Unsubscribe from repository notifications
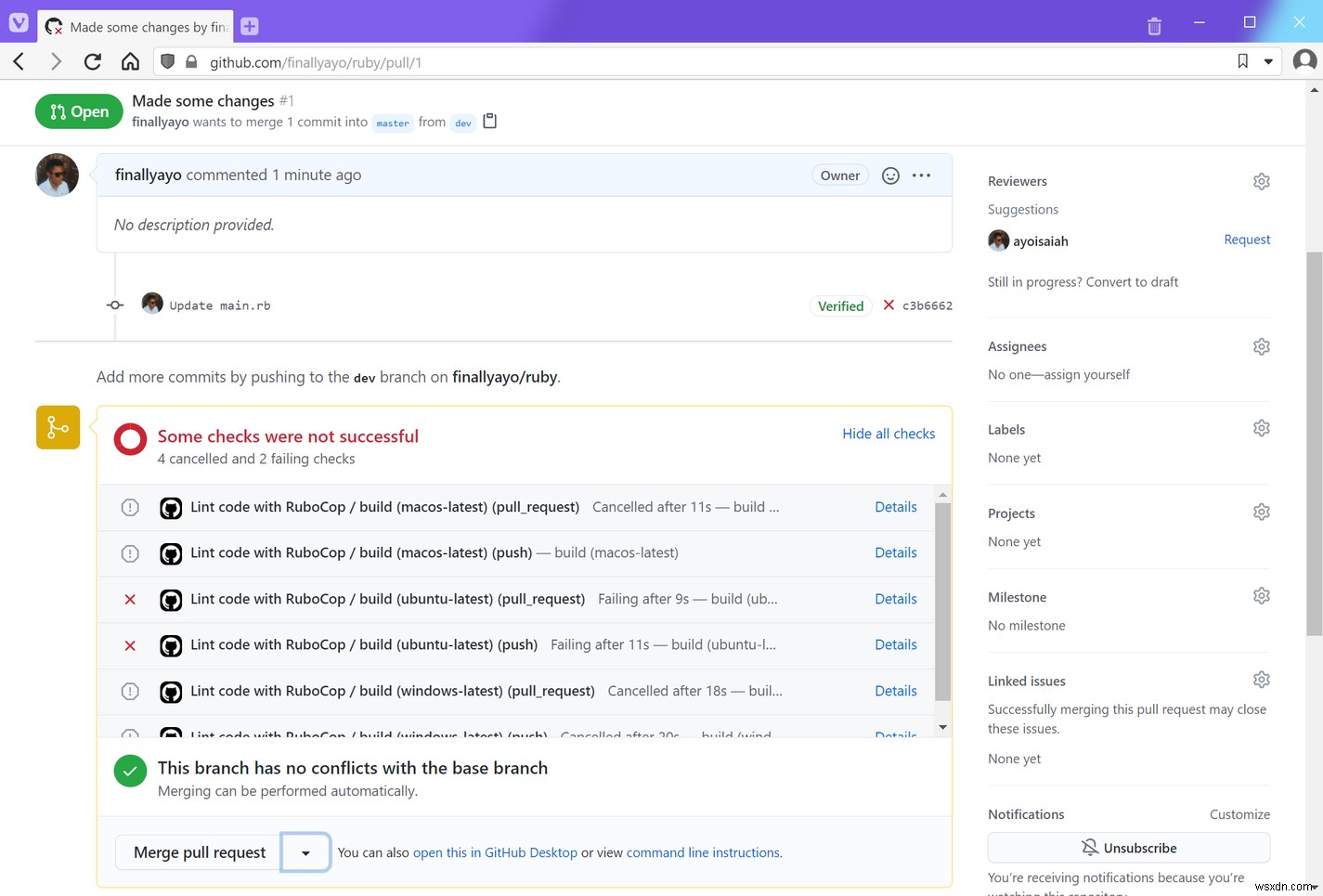Screen dimensions: 1323x896 pyautogui.click(x=1128, y=847)
